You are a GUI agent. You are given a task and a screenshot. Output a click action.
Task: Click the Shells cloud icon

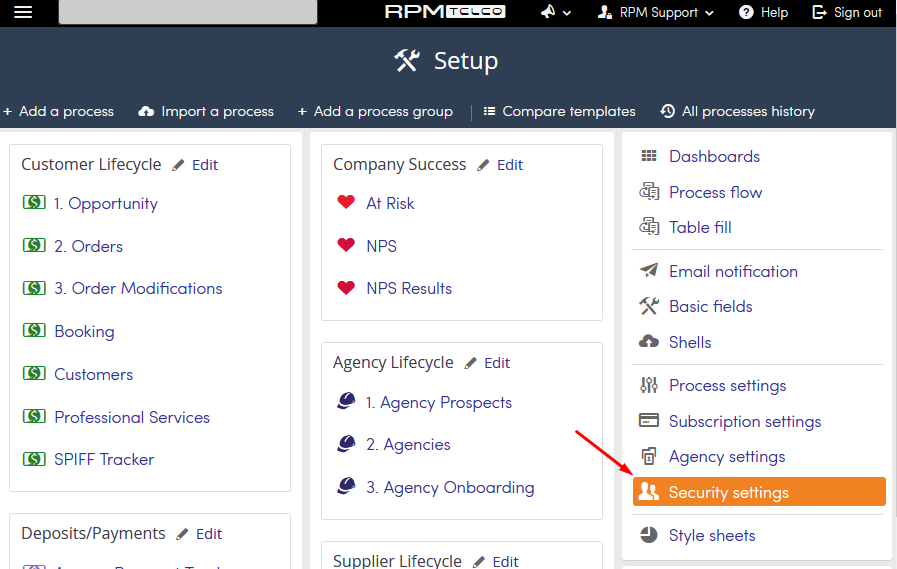point(649,341)
